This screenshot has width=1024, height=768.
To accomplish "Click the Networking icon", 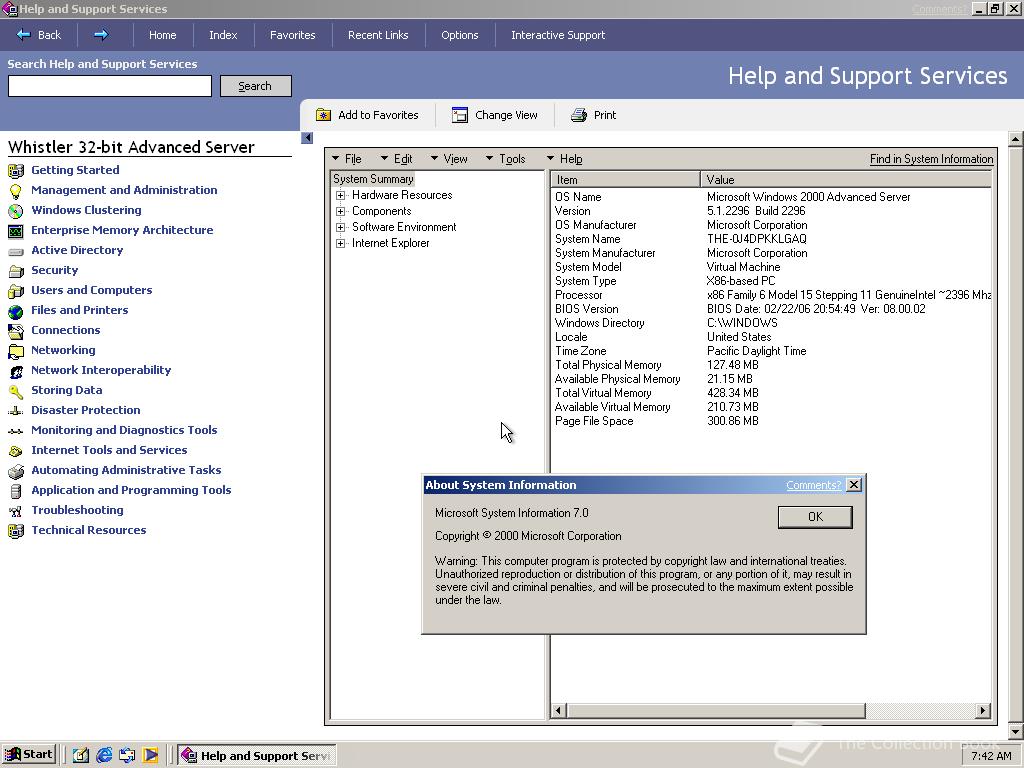I will (x=16, y=351).
